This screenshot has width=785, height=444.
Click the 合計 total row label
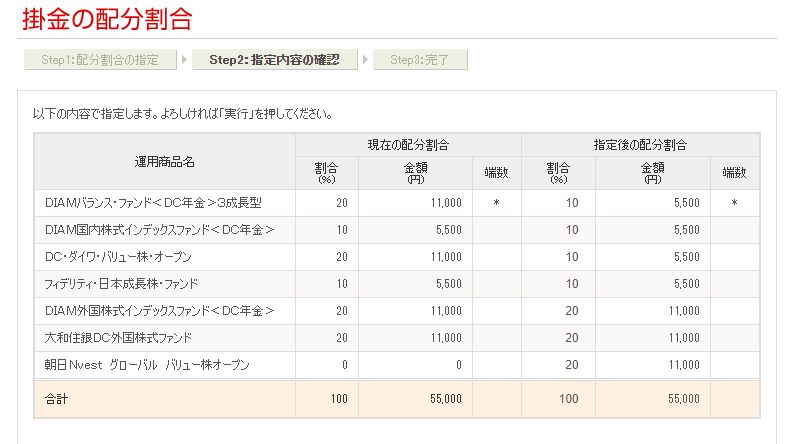coord(56,398)
